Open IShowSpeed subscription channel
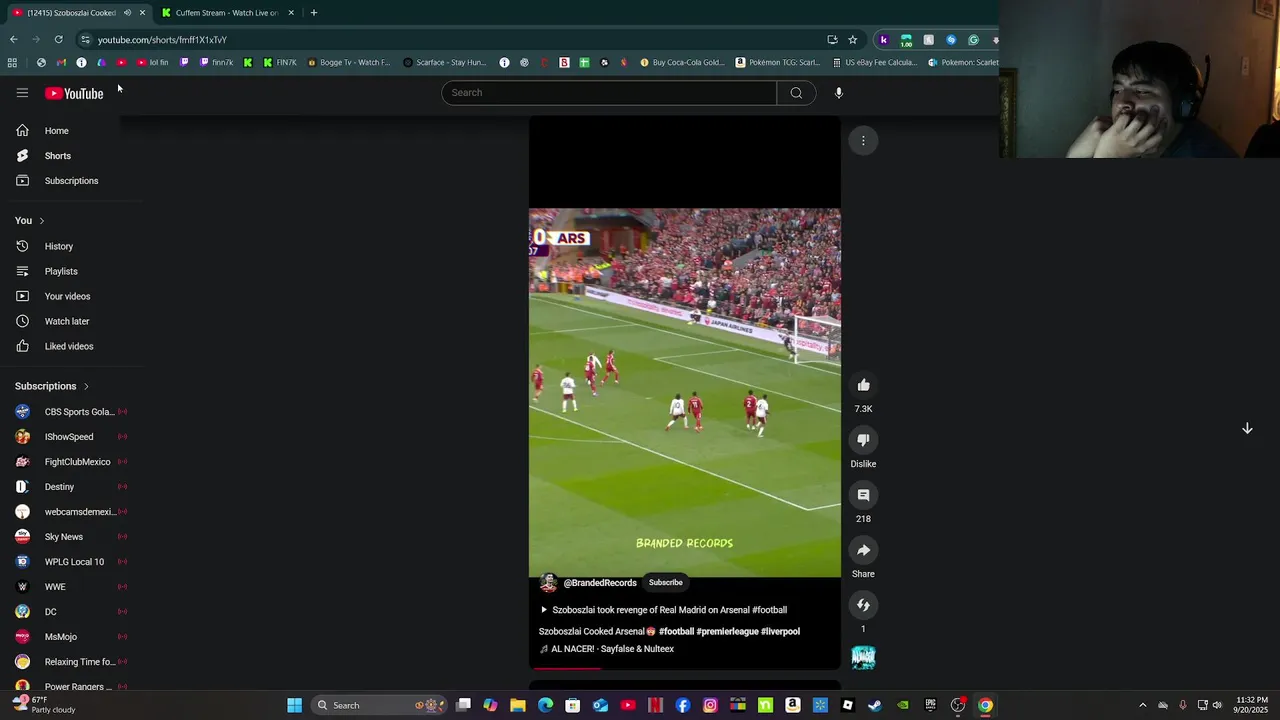Image resolution: width=1280 pixels, height=720 pixels. (x=70, y=437)
